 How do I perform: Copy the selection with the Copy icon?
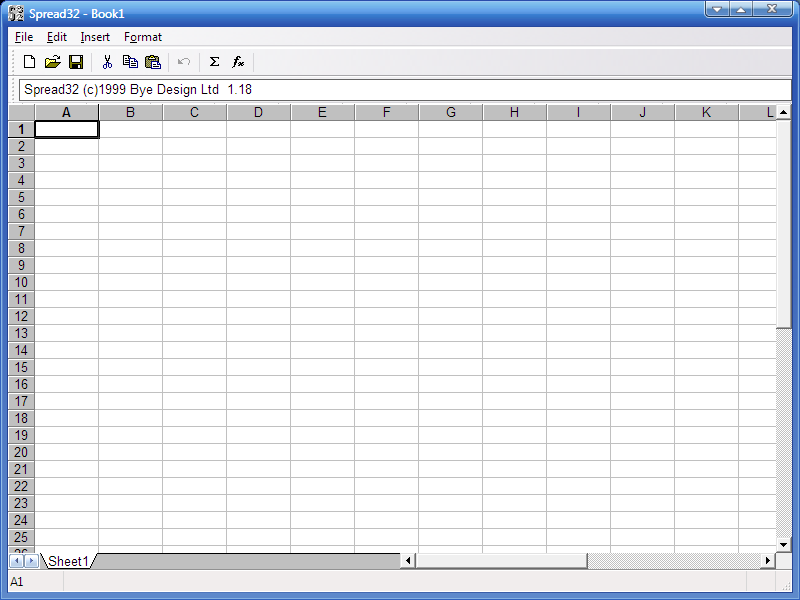130,62
